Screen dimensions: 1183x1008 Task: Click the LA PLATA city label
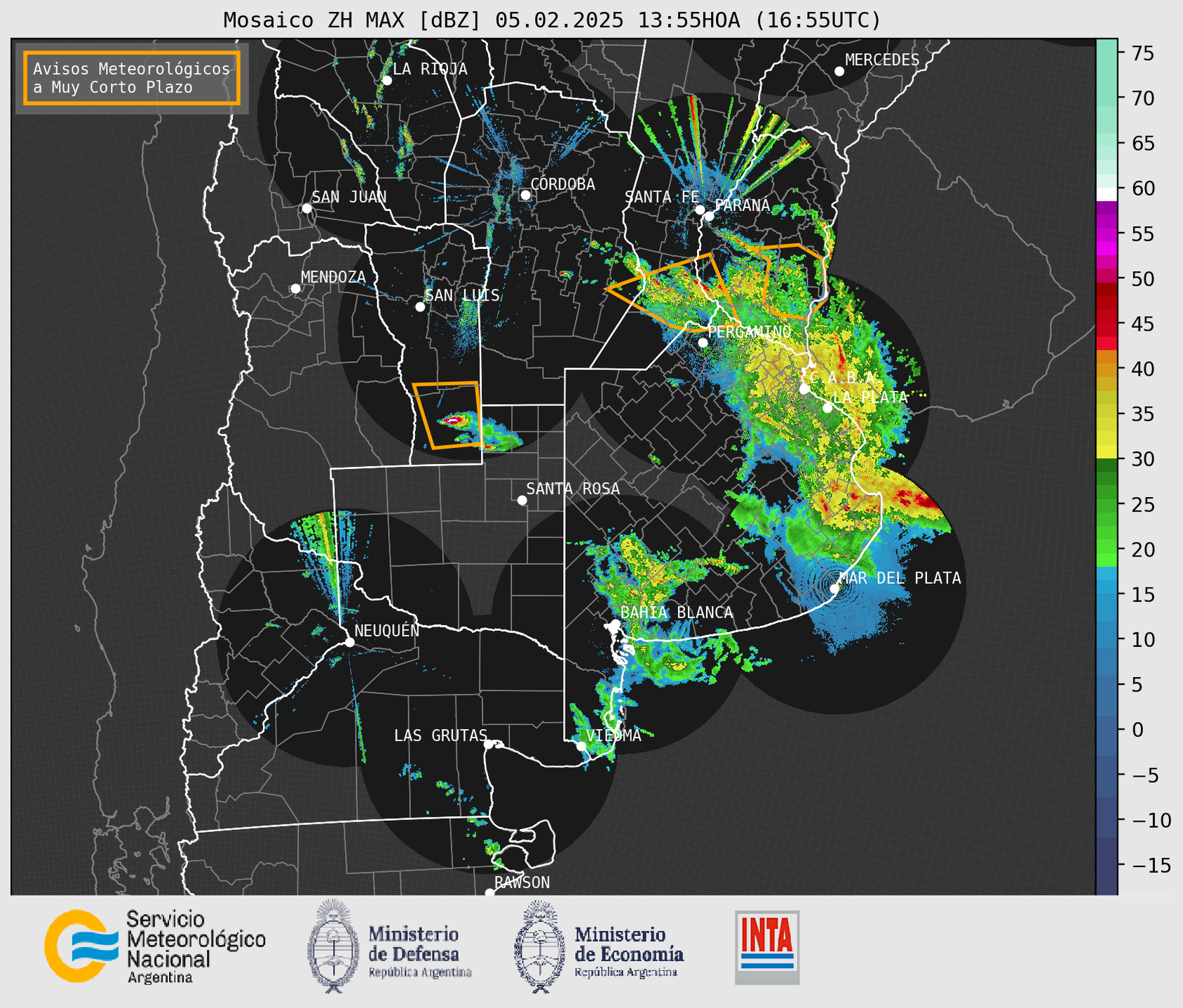(x=870, y=397)
